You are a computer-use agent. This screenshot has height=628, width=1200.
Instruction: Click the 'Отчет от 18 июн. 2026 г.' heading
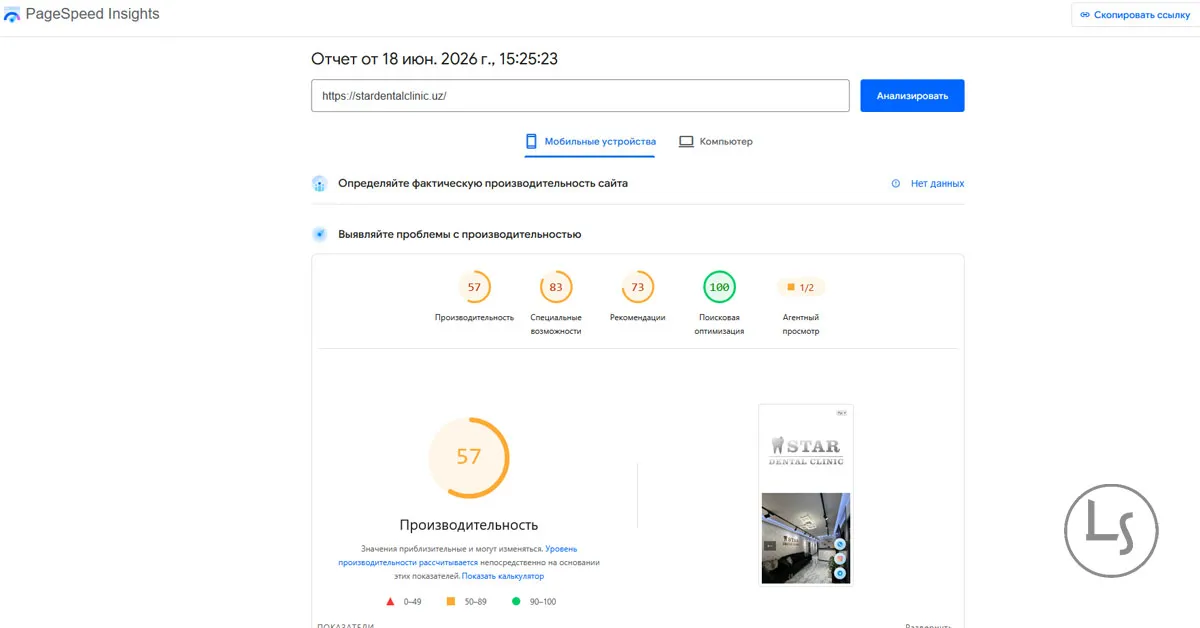(434, 59)
